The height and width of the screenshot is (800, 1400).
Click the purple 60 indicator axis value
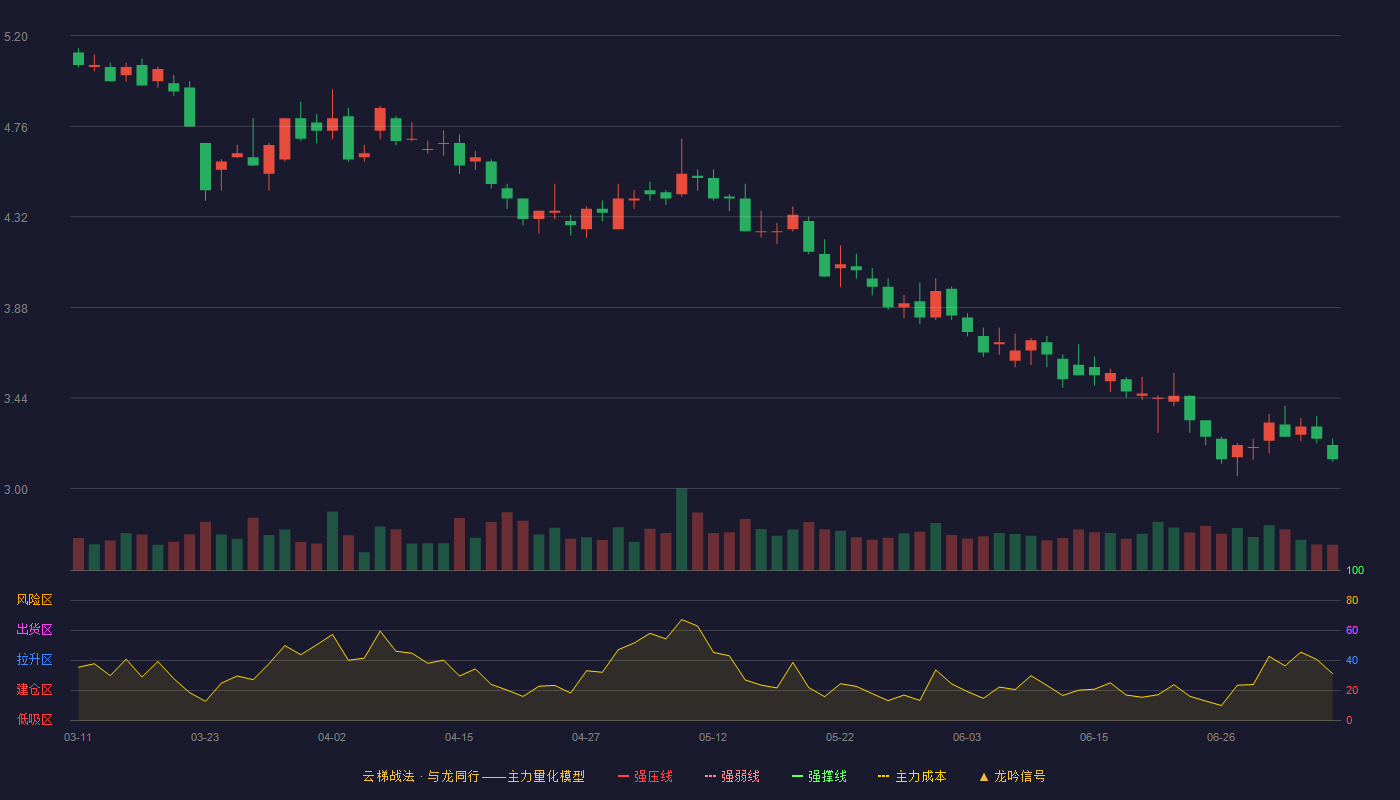point(1352,630)
